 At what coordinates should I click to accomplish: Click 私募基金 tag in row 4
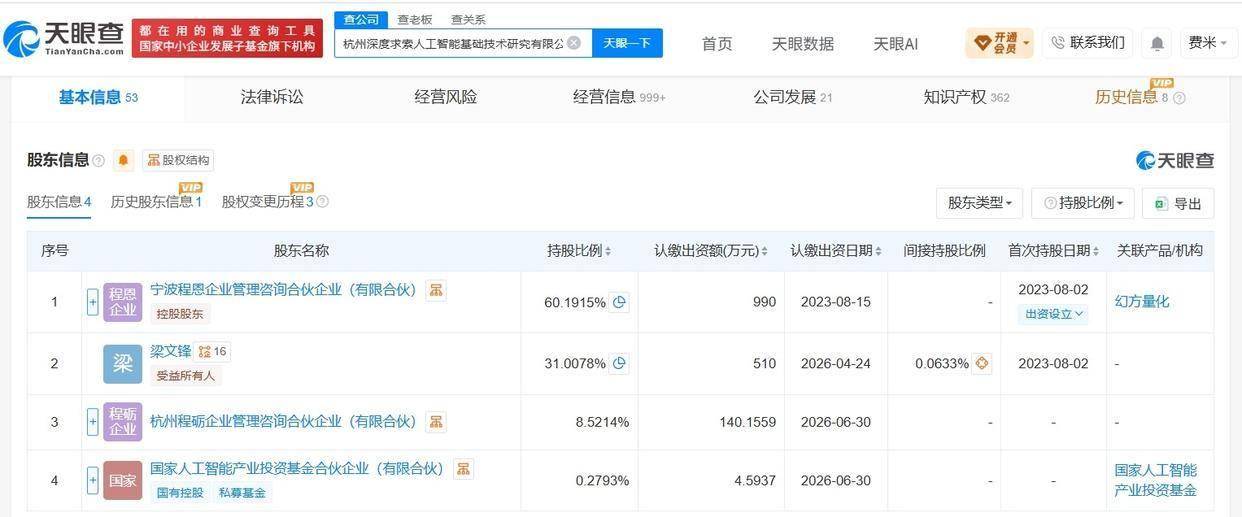(243, 493)
